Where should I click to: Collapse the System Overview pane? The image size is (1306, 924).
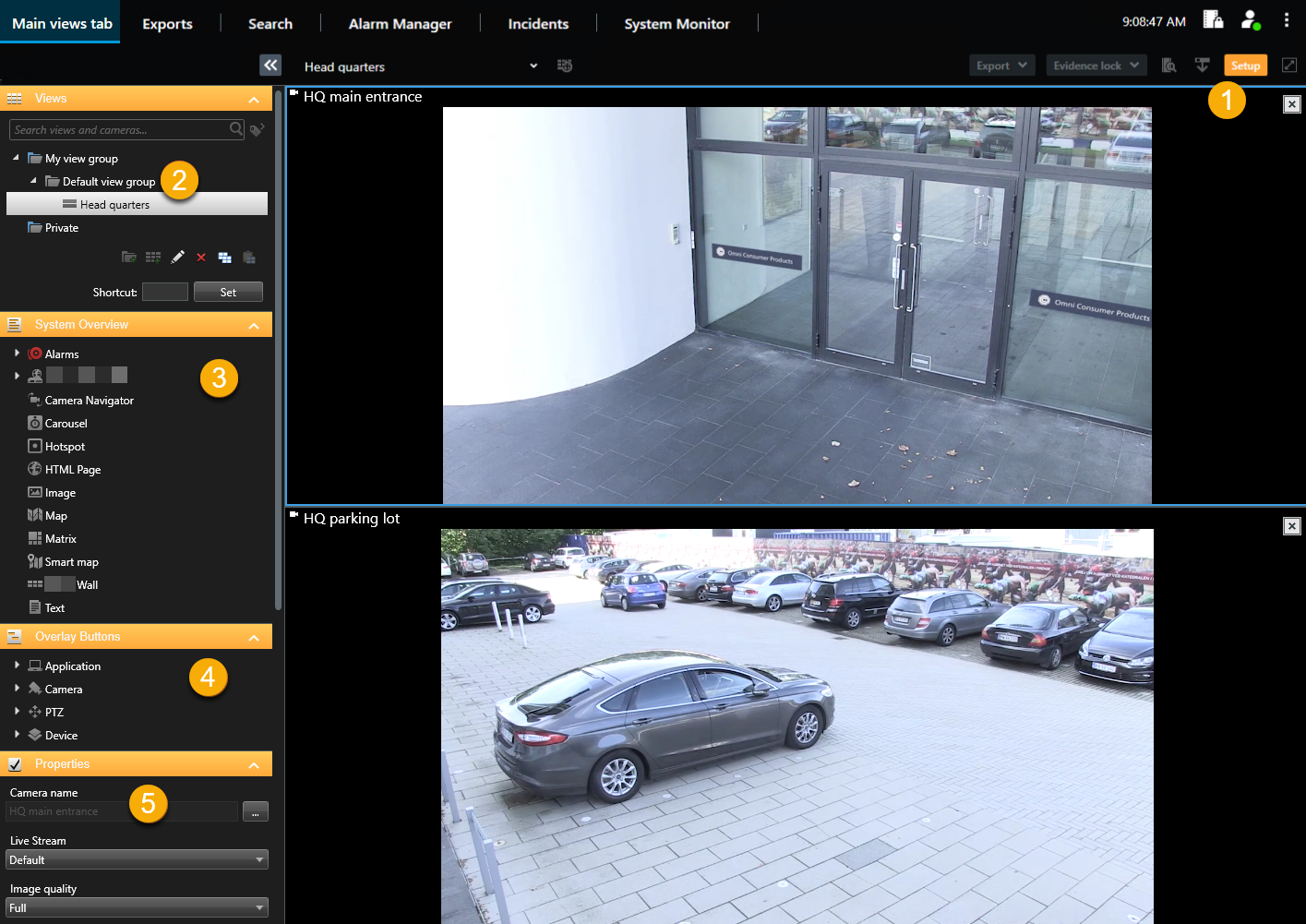(x=254, y=326)
